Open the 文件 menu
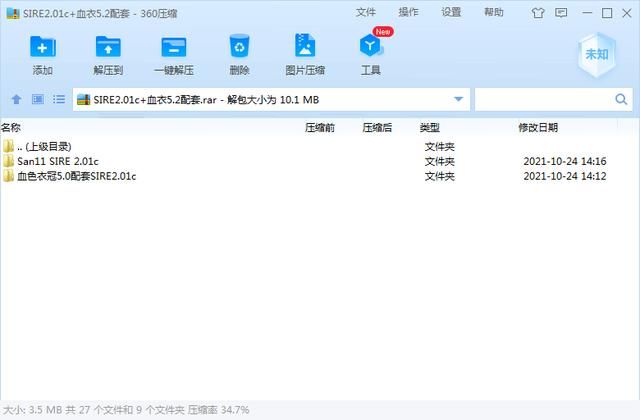This screenshot has height=420, width=640. pos(365,12)
